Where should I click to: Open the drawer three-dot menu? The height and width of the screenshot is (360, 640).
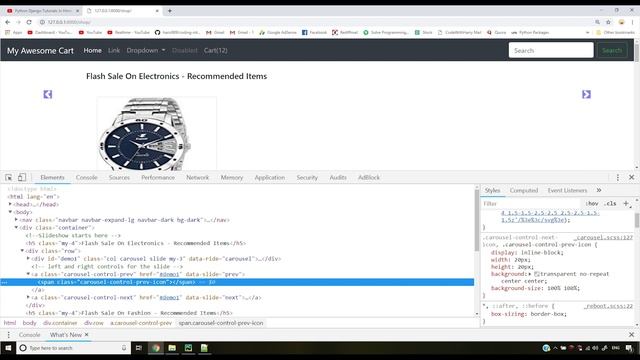point(8,335)
